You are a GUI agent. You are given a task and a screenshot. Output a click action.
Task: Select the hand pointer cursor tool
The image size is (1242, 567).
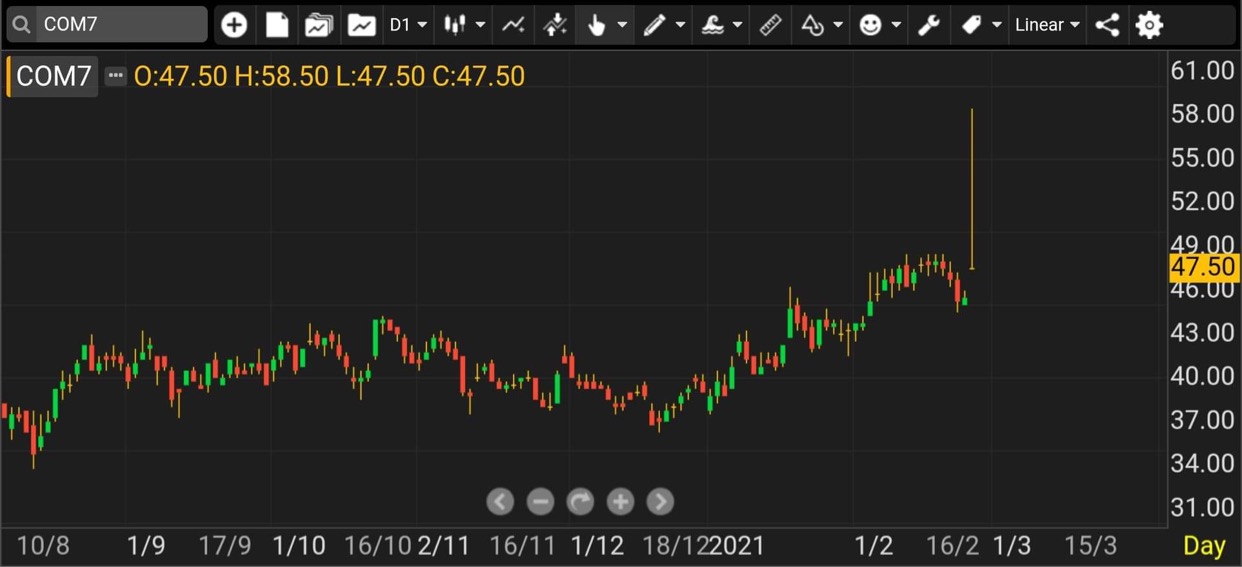click(597, 25)
